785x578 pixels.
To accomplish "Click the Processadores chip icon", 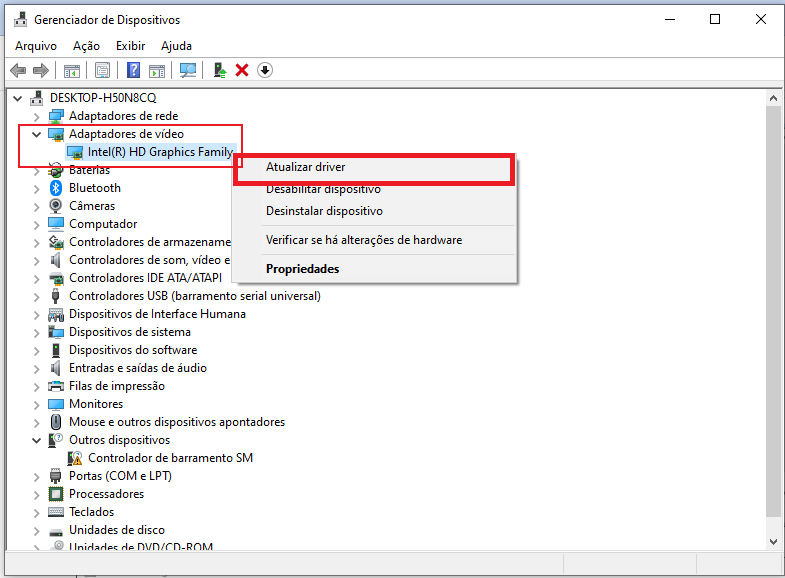I will coord(56,494).
